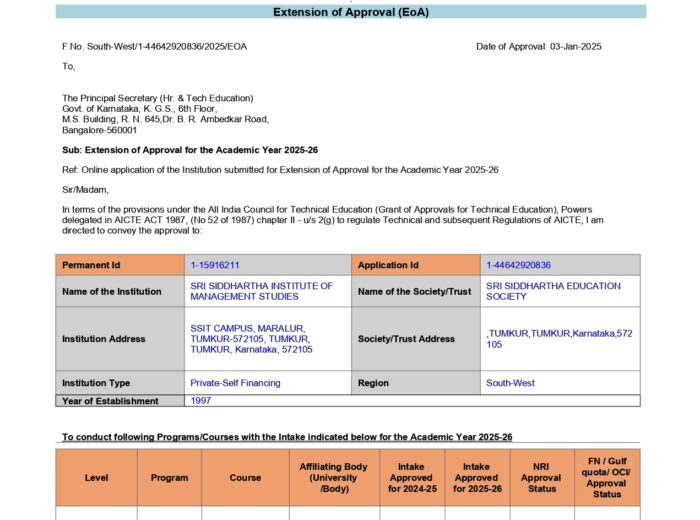This screenshot has width=700, height=520.
Task: Click 'The Principal Secretary (Hr. & Tech Education)' line
Action: (158, 98)
